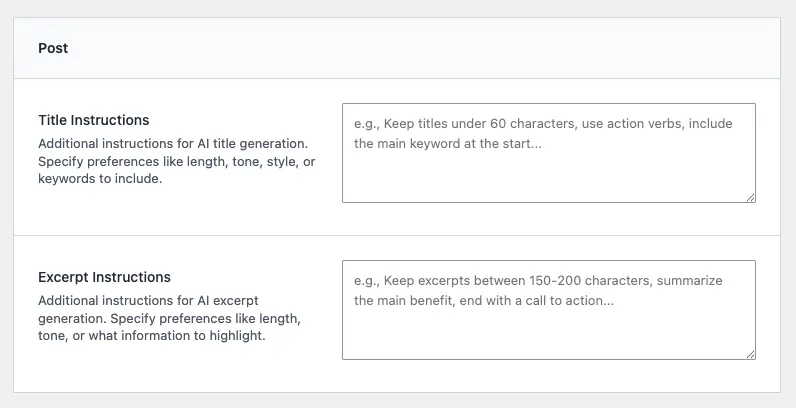
Task: Click the AI title generation description text
Action: [172, 144]
